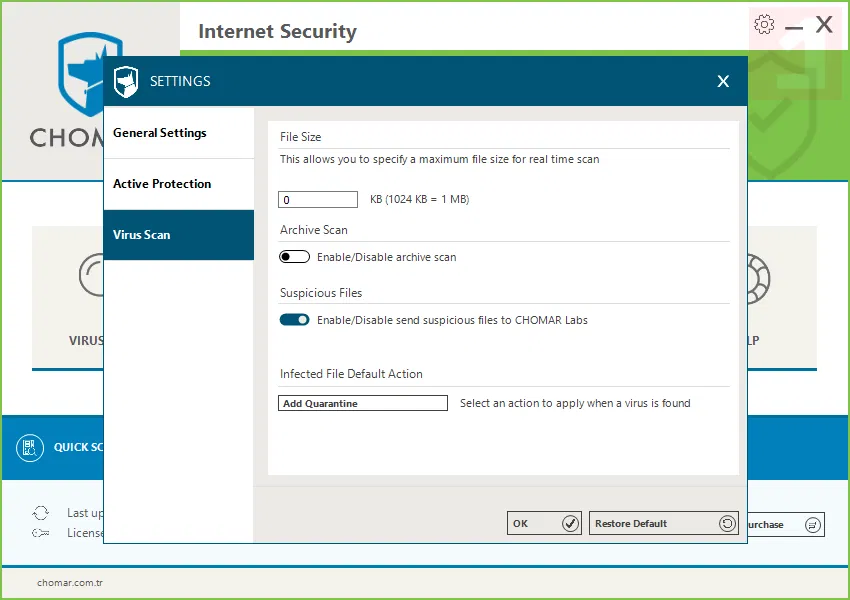This screenshot has height=600, width=850.
Task: Open settings via the gear icon
Action: click(x=765, y=25)
